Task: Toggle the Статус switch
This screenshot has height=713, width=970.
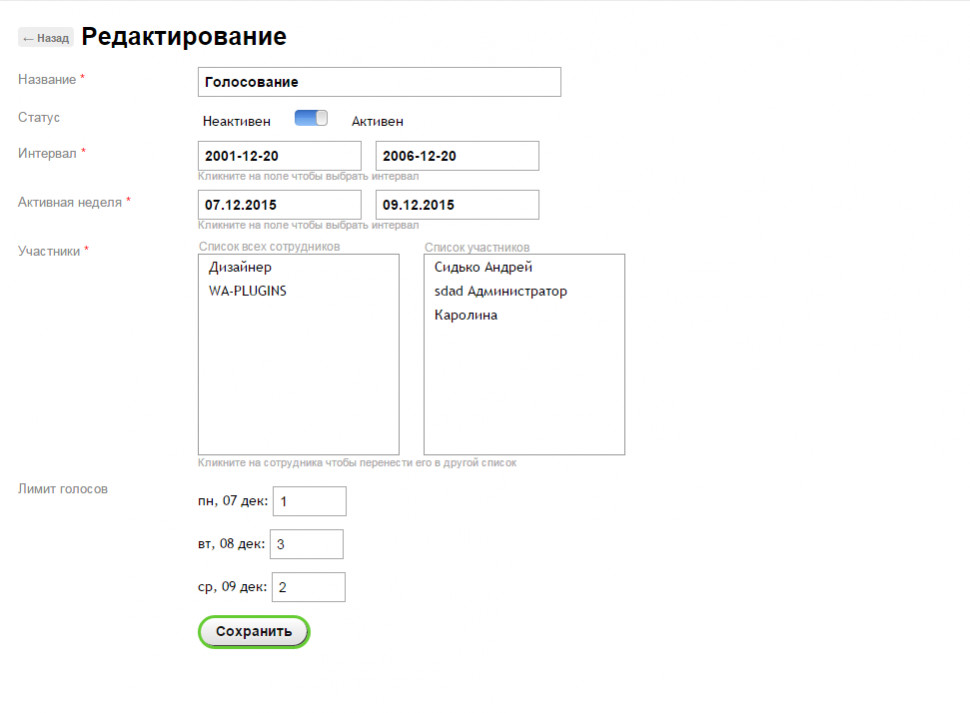Action: [x=311, y=118]
